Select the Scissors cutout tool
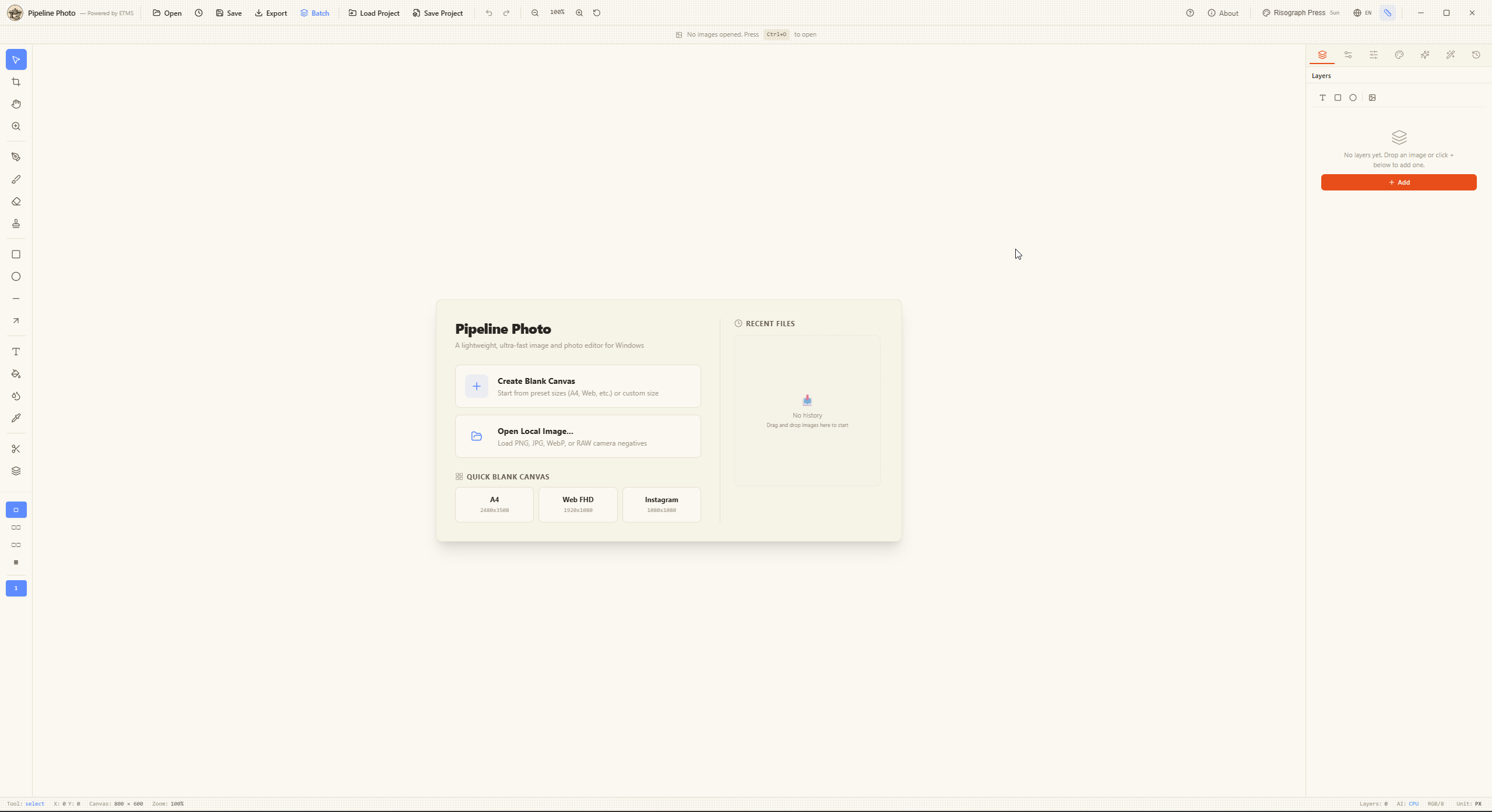 pyautogui.click(x=16, y=449)
